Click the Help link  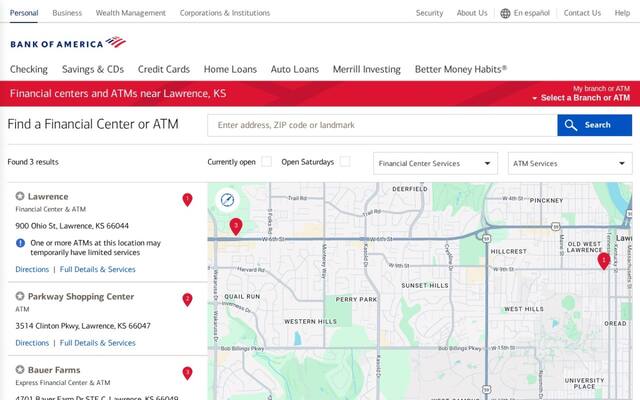click(x=622, y=13)
